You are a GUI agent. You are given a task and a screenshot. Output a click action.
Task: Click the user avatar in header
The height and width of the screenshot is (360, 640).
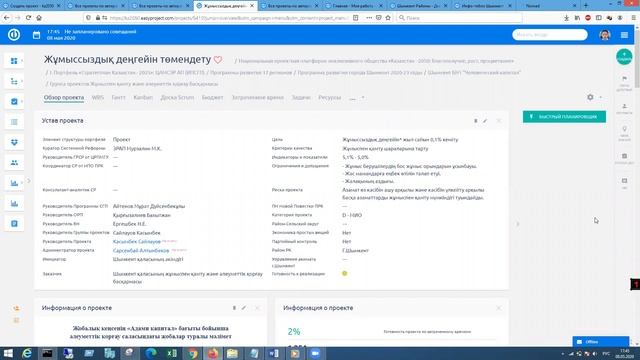point(604,35)
